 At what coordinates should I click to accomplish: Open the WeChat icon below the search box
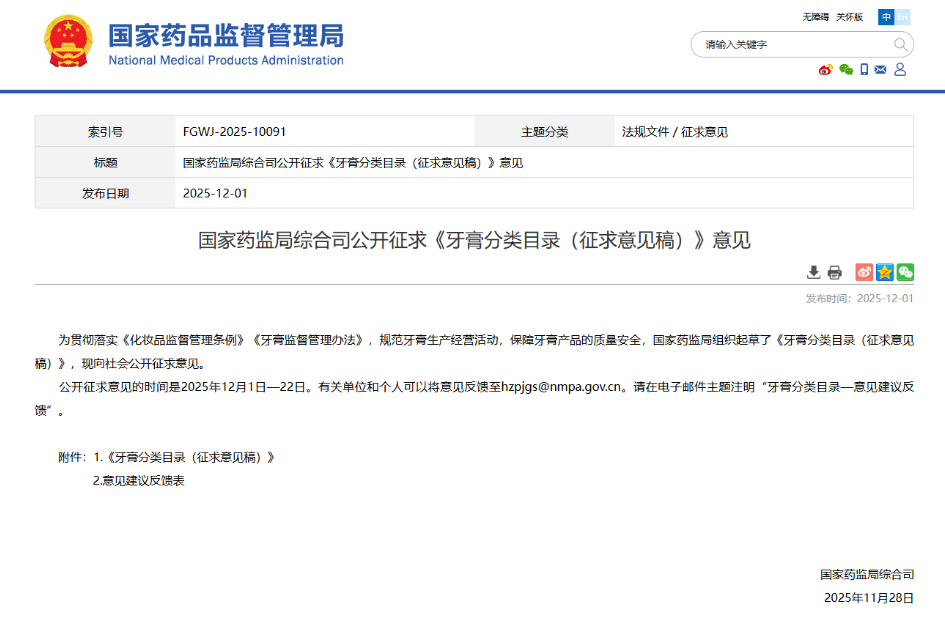click(846, 70)
